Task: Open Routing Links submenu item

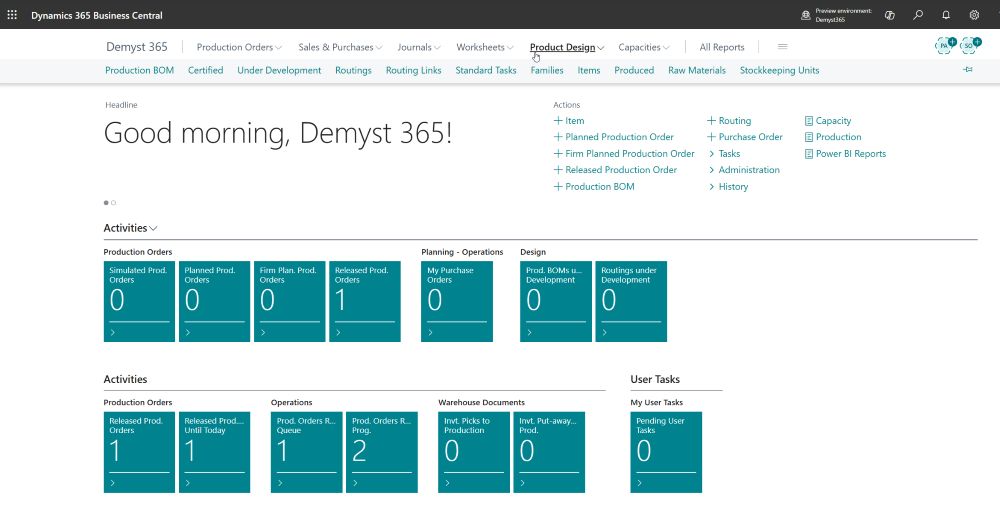Action: point(413,70)
